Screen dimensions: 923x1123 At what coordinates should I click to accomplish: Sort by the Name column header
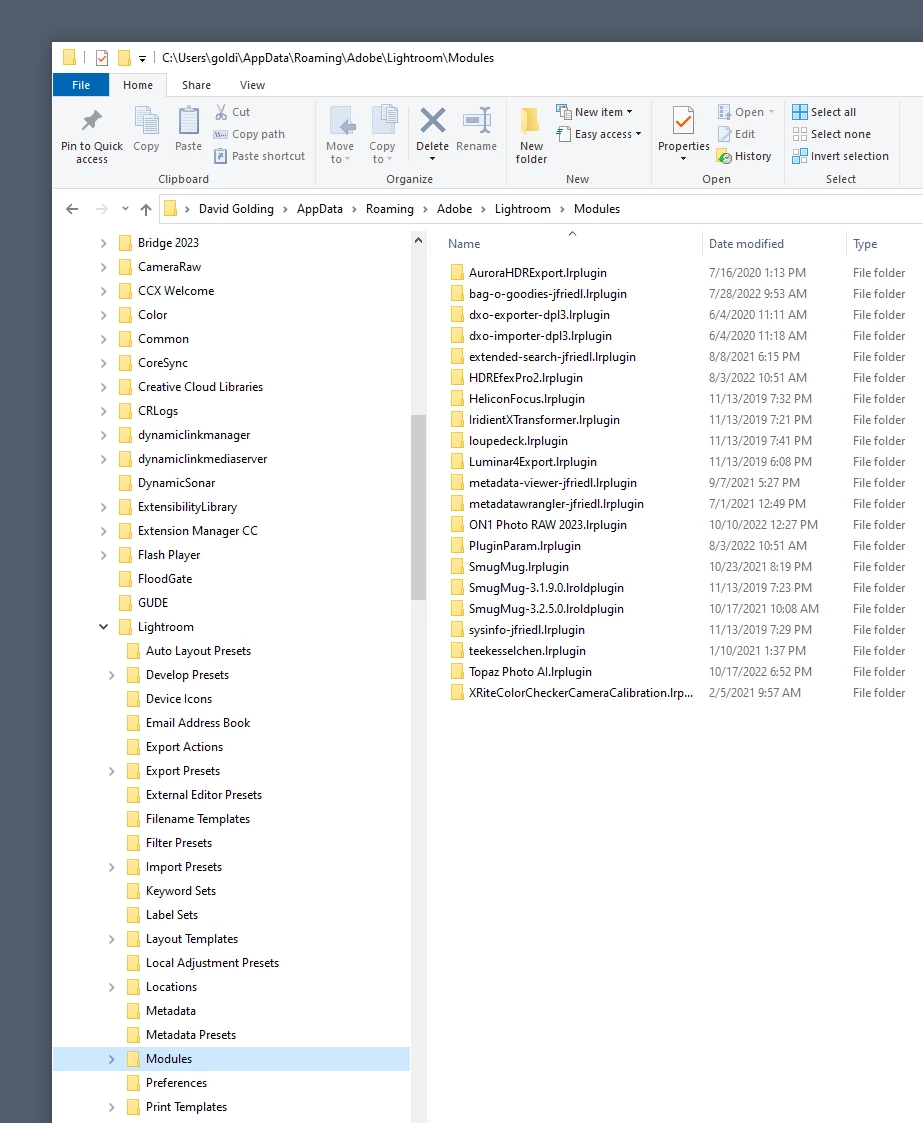pyautogui.click(x=464, y=244)
